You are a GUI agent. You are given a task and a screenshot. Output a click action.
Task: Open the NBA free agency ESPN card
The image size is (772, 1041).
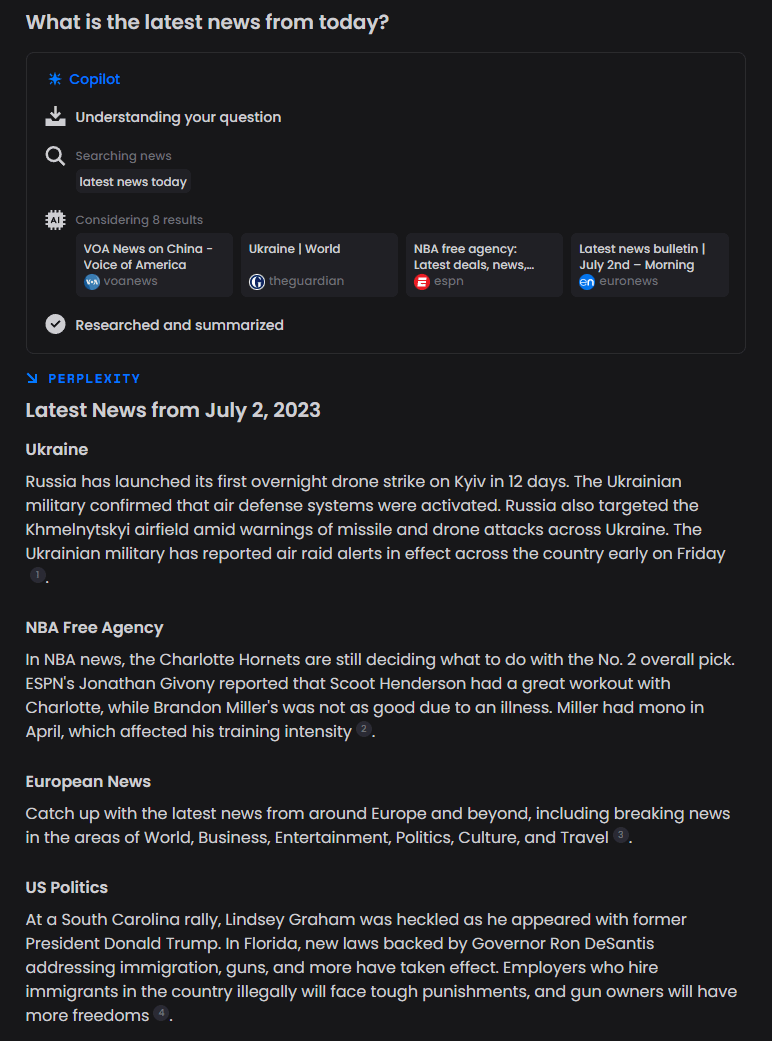click(484, 265)
